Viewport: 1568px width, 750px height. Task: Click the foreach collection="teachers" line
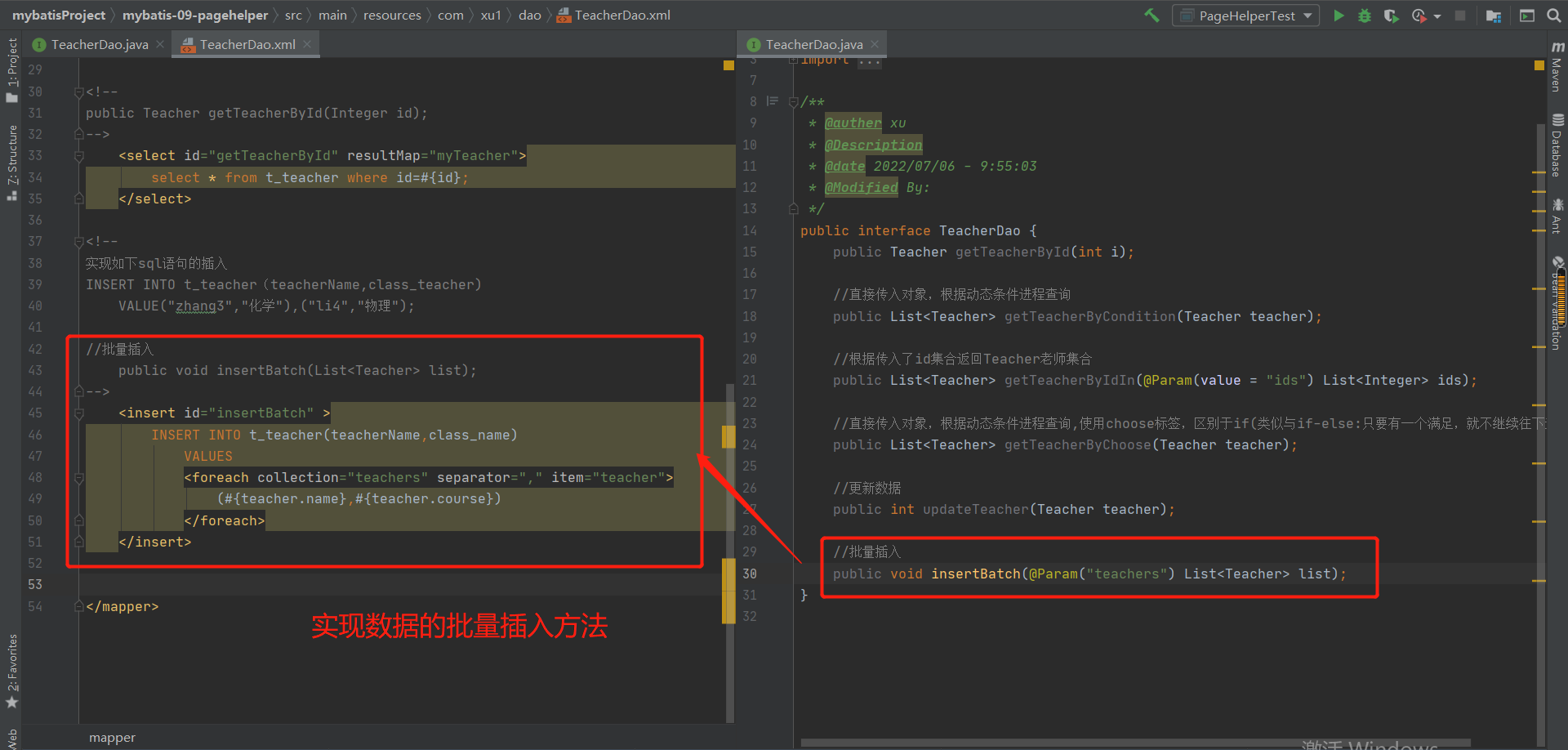point(429,477)
